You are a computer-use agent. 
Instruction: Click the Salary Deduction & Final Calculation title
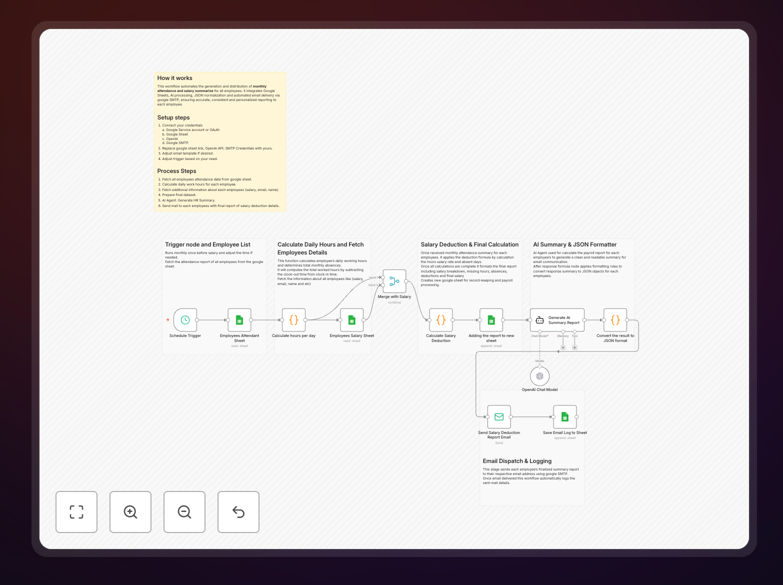click(469, 244)
